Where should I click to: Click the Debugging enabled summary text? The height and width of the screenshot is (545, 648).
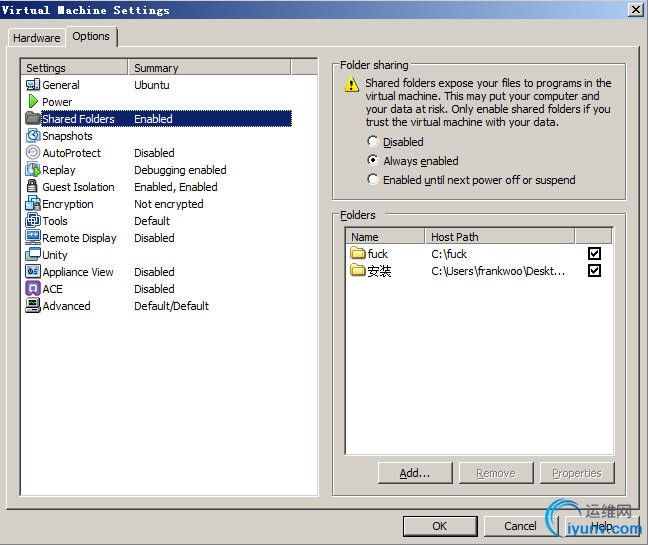click(180, 170)
